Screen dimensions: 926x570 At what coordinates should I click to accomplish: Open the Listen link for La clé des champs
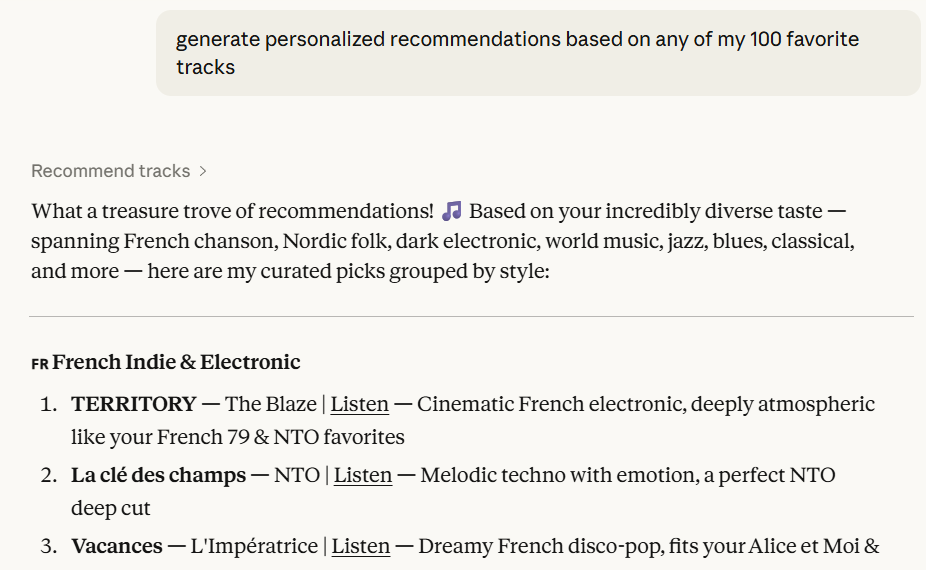[x=362, y=475]
